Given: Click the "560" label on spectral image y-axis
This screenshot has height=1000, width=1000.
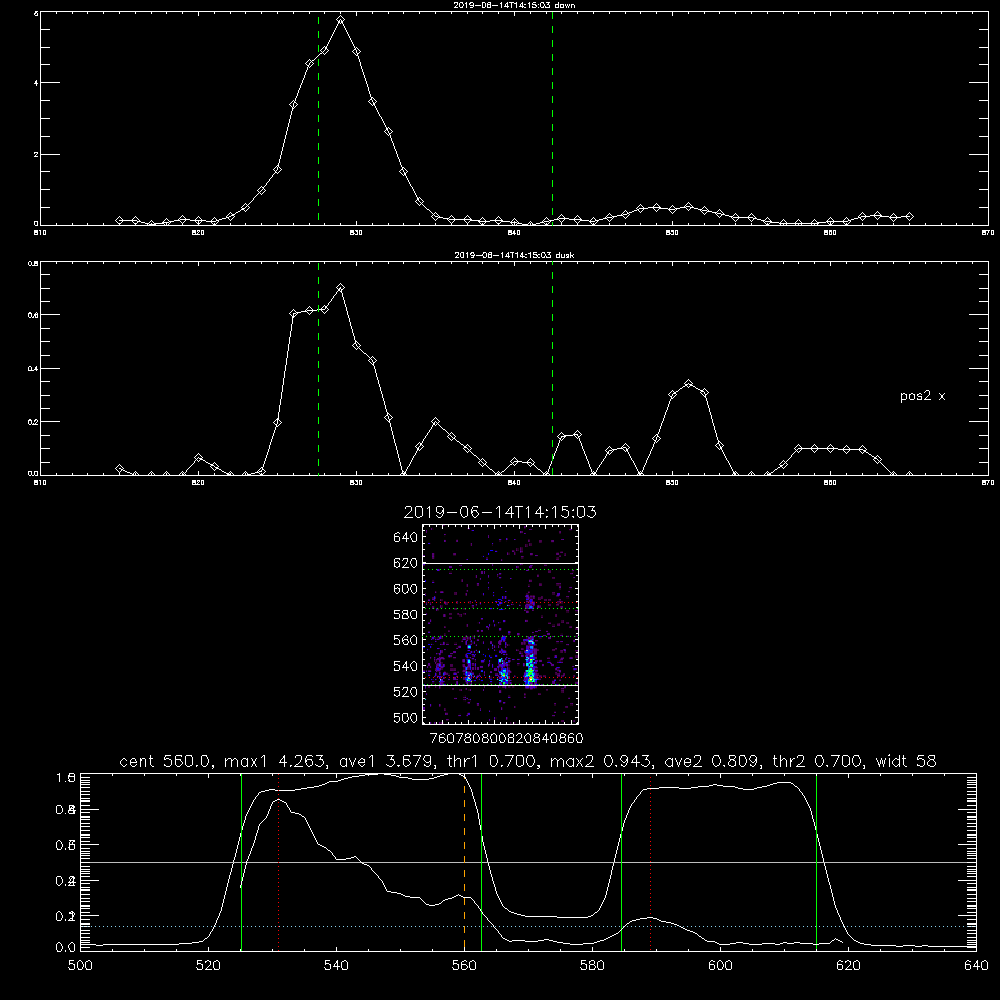Looking at the screenshot, I should click(x=406, y=640).
